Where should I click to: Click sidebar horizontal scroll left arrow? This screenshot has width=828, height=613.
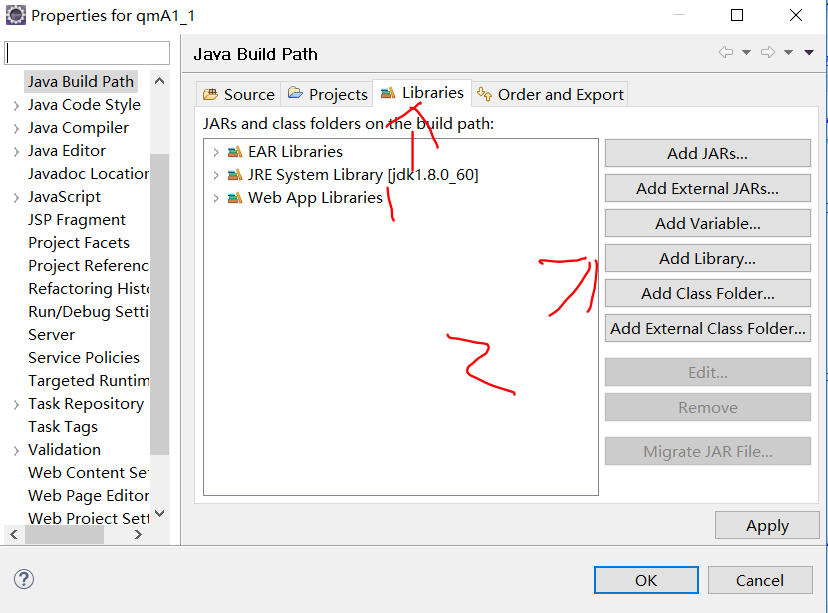pyautogui.click(x=14, y=534)
